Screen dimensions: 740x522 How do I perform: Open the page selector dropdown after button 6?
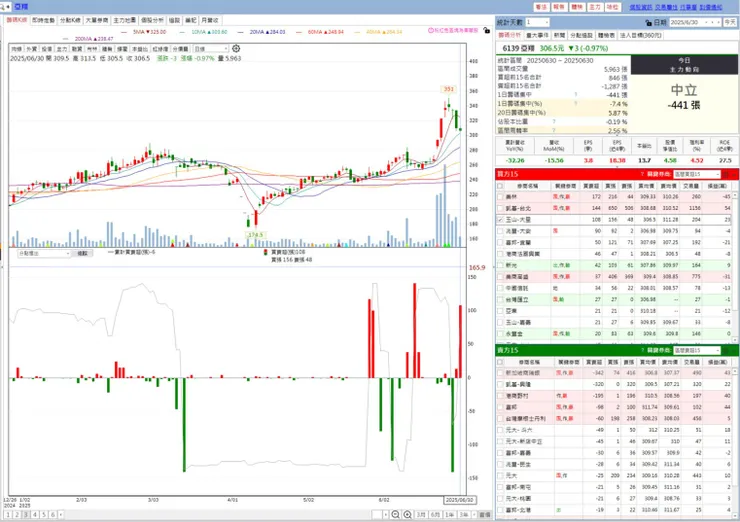tap(60, 514)
